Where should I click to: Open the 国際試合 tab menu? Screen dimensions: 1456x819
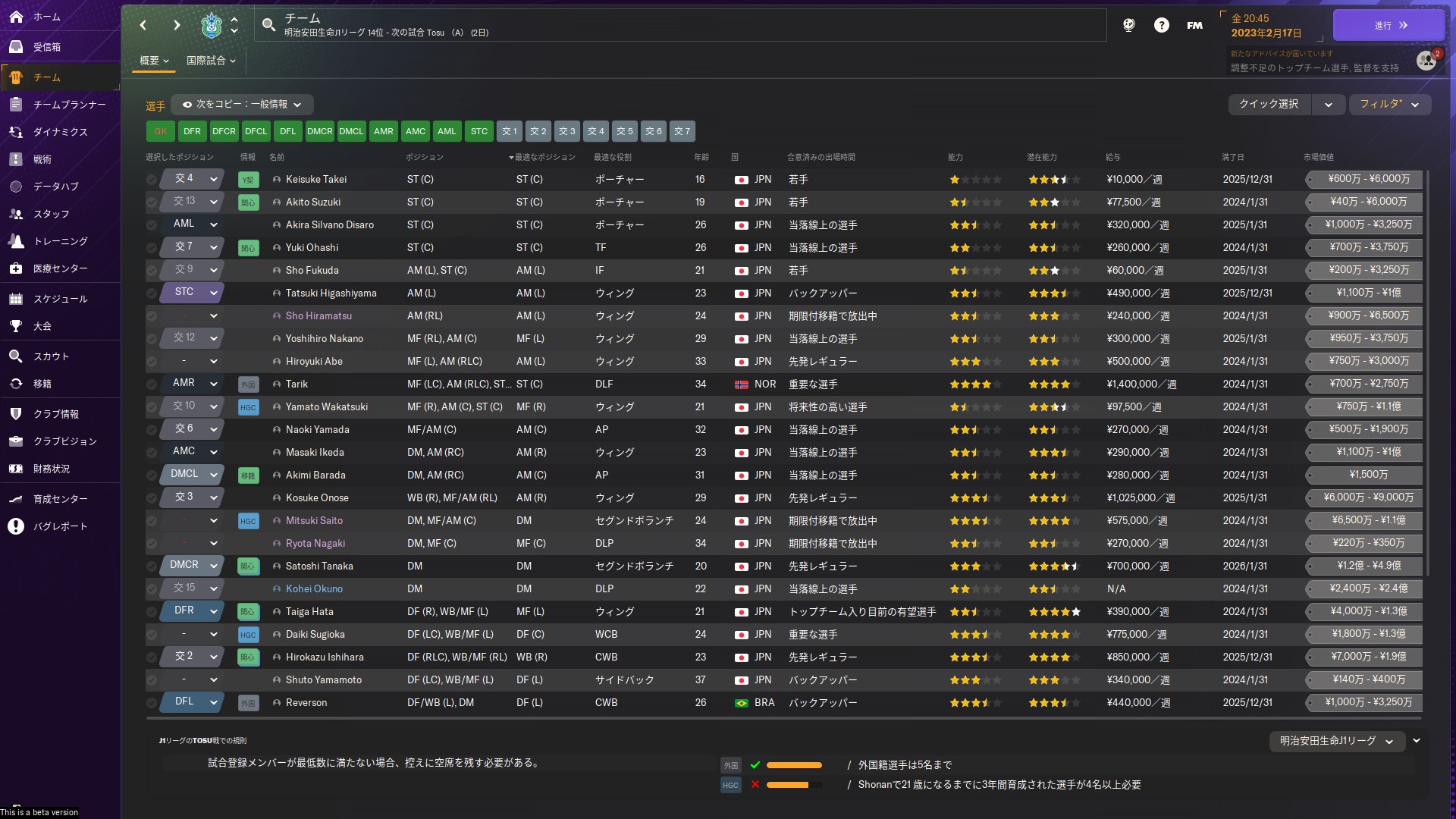[211, 61]
